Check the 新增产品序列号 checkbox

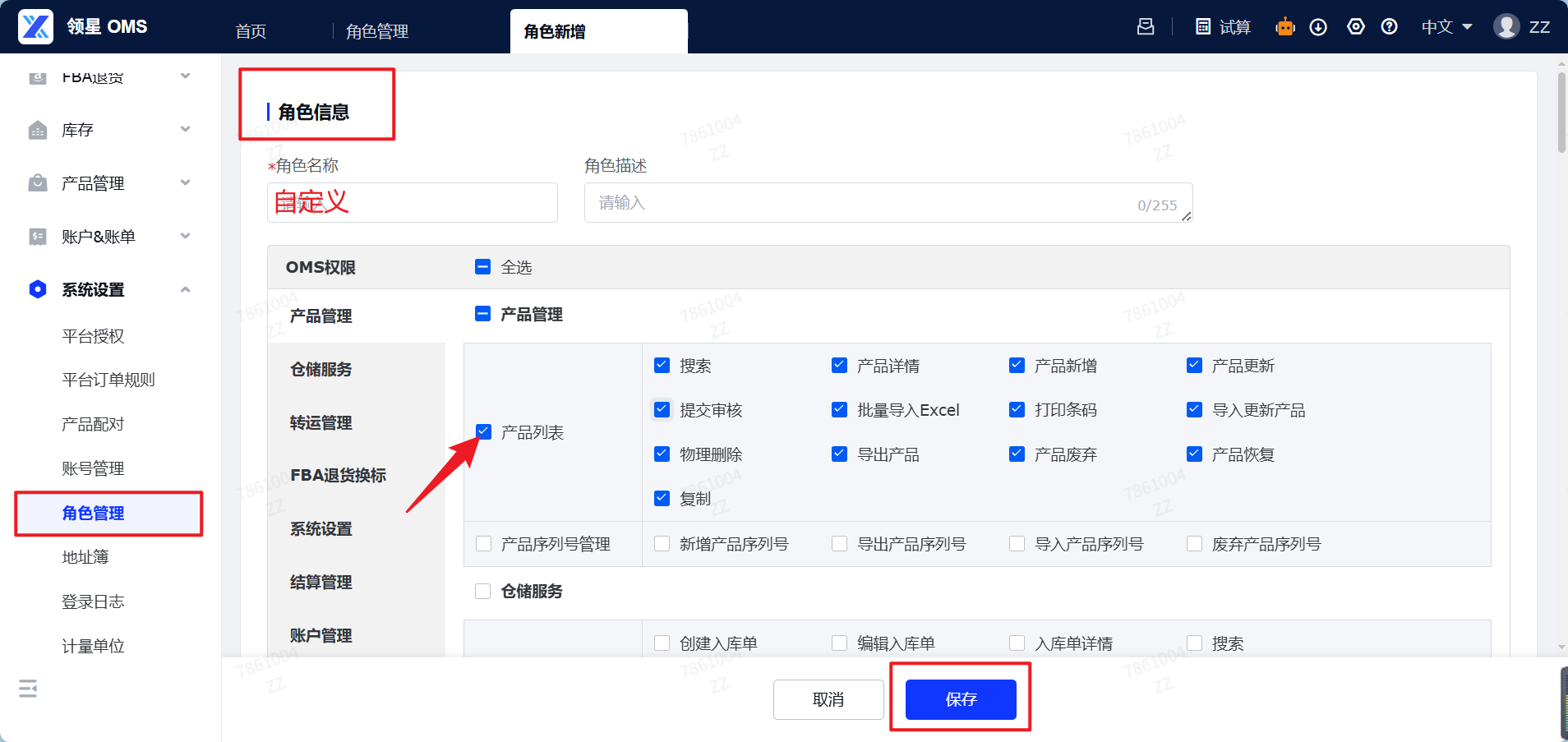click(662, 543)
